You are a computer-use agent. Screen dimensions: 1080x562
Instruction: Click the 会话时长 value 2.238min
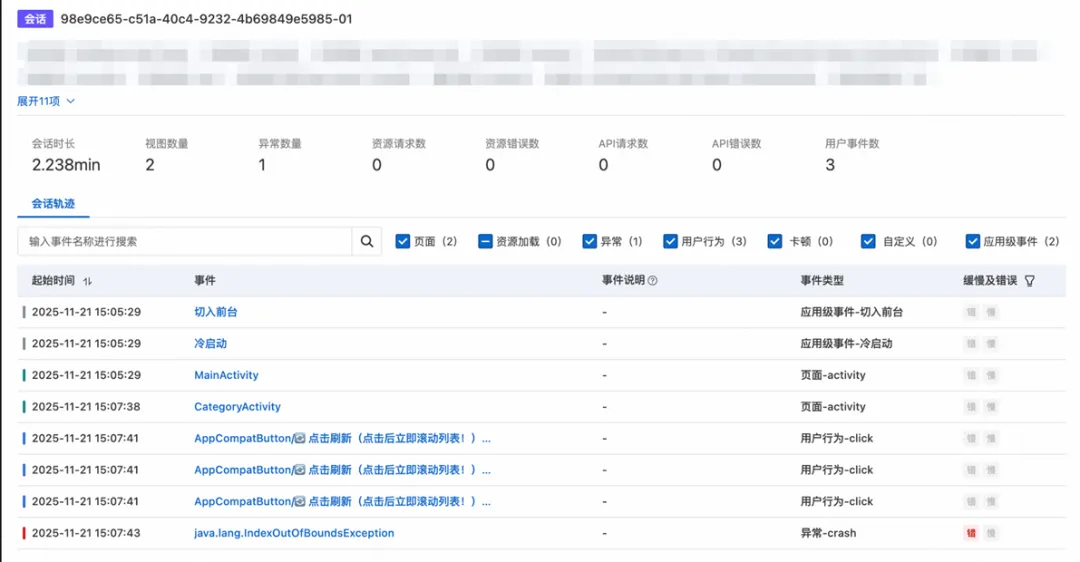pos(66,165)
